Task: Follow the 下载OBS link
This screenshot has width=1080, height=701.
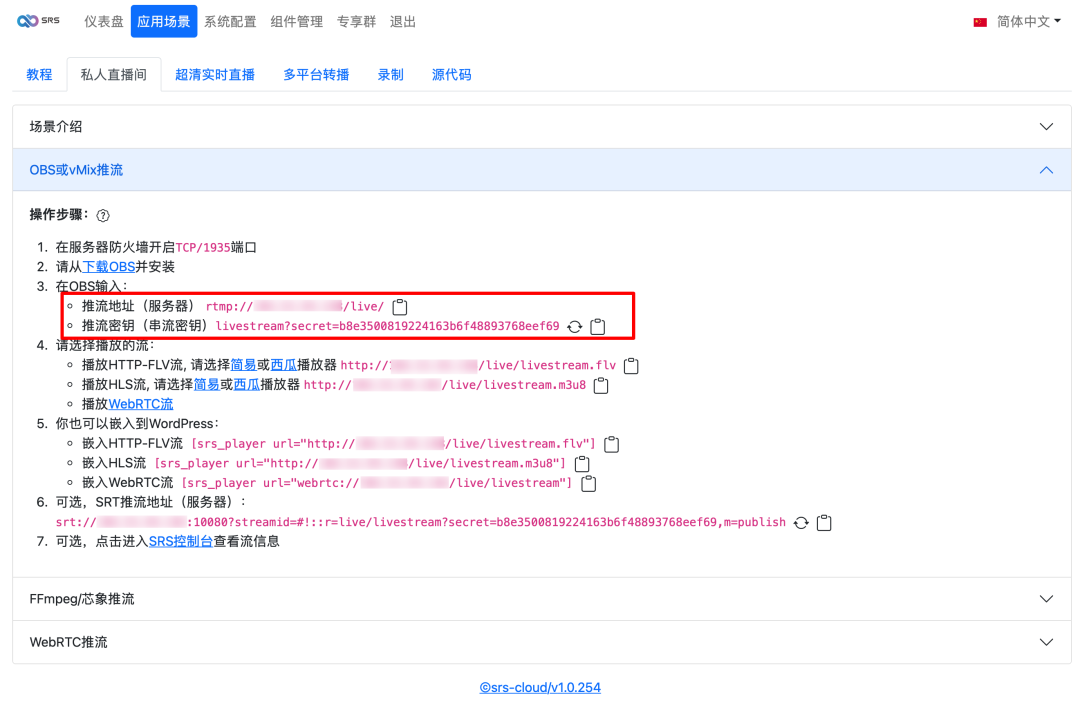Action: click(x=109, y=266)
